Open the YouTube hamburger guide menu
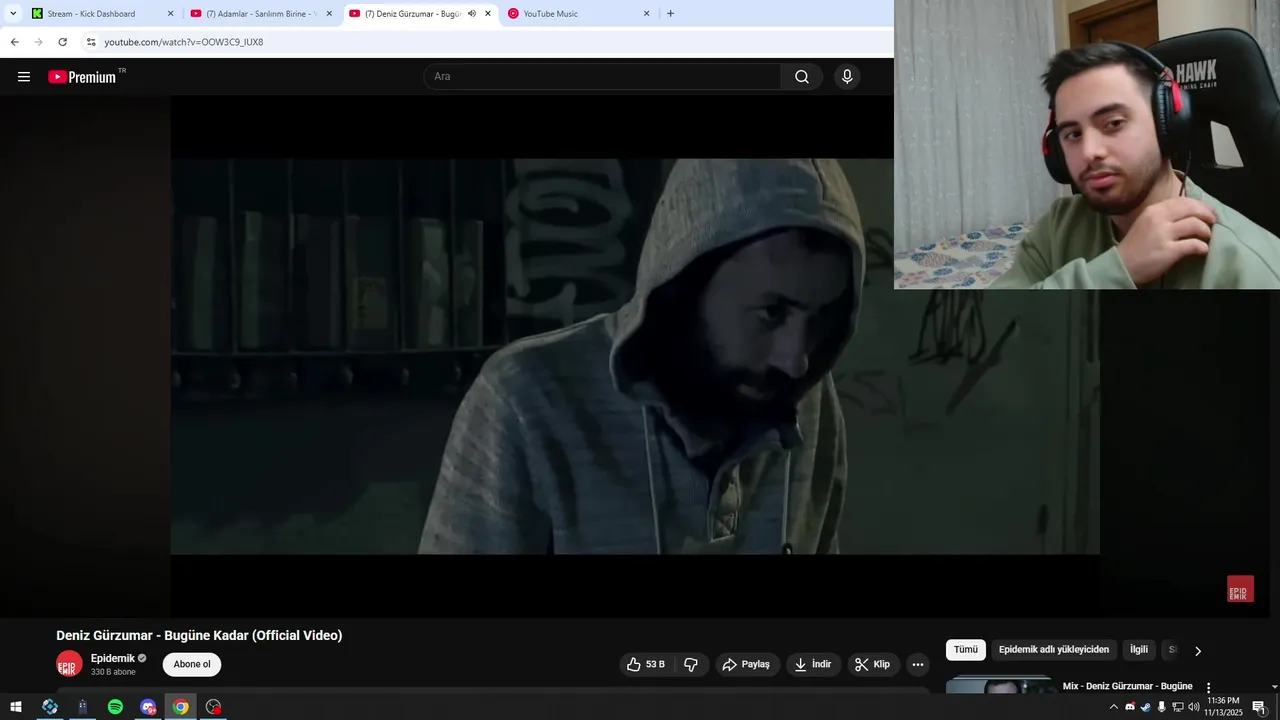This screenshot has width=1280, height=720. 24,77
